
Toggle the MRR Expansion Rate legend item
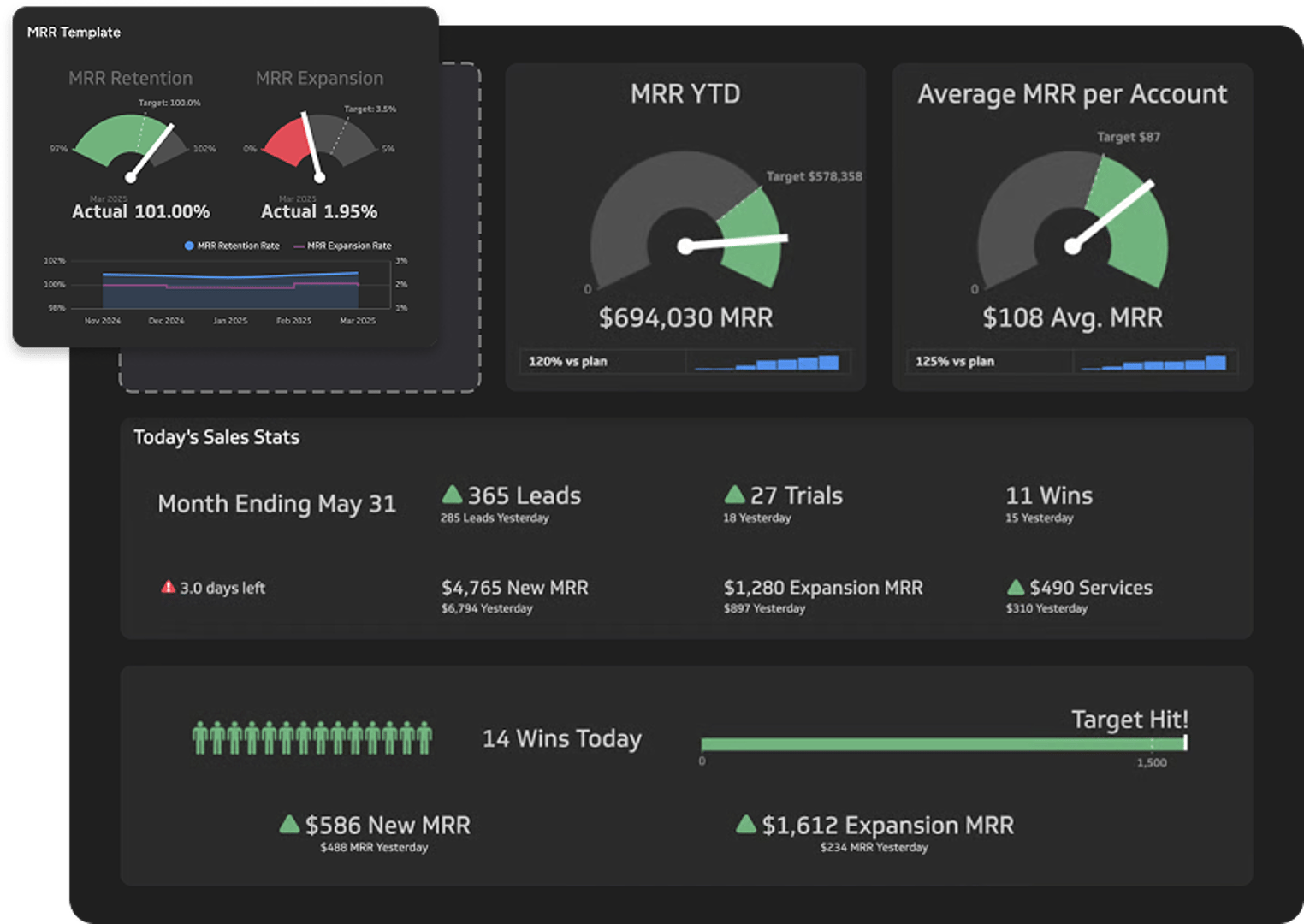342,246
